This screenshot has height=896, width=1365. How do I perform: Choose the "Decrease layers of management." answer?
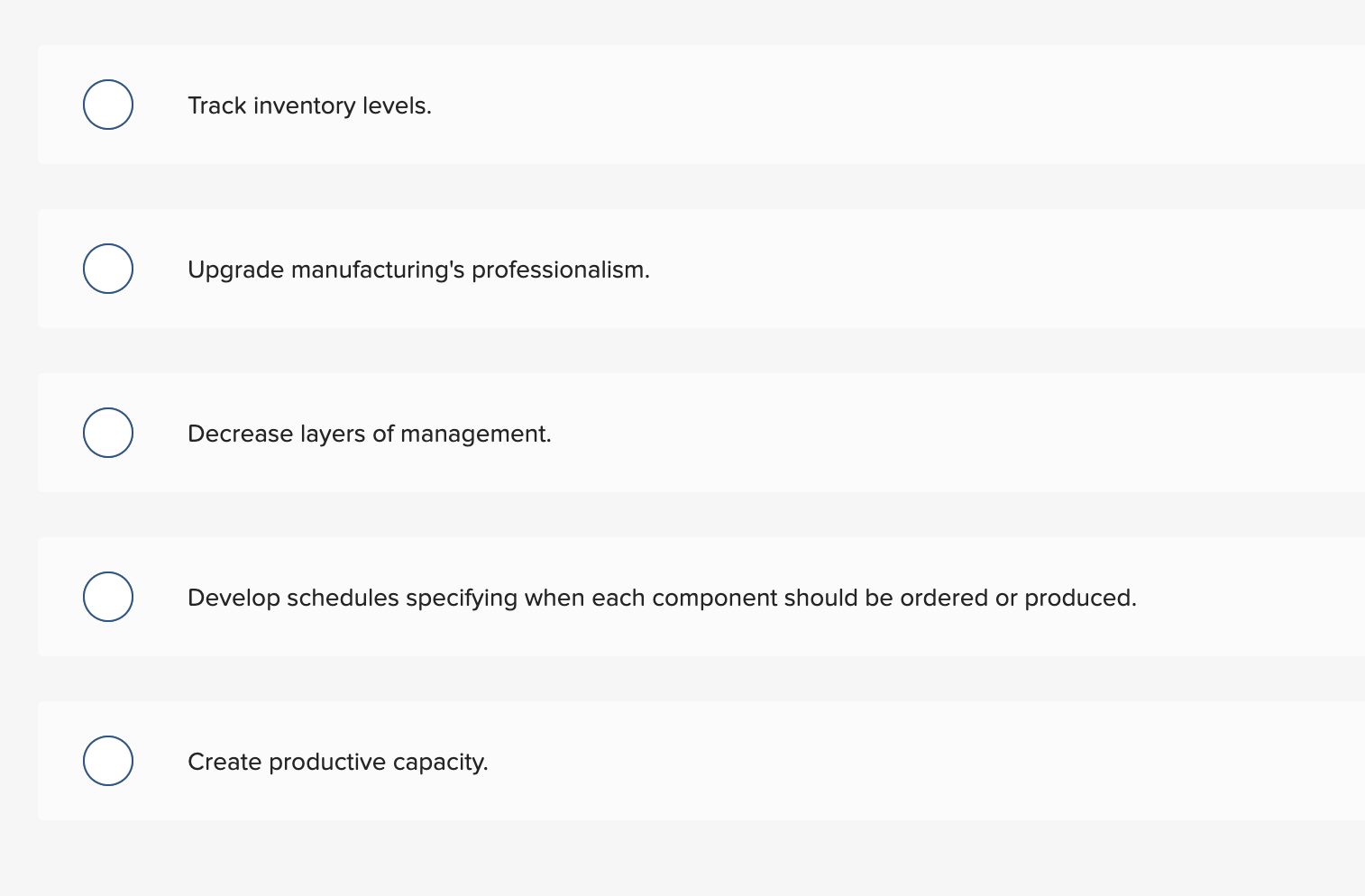point(107,433)
